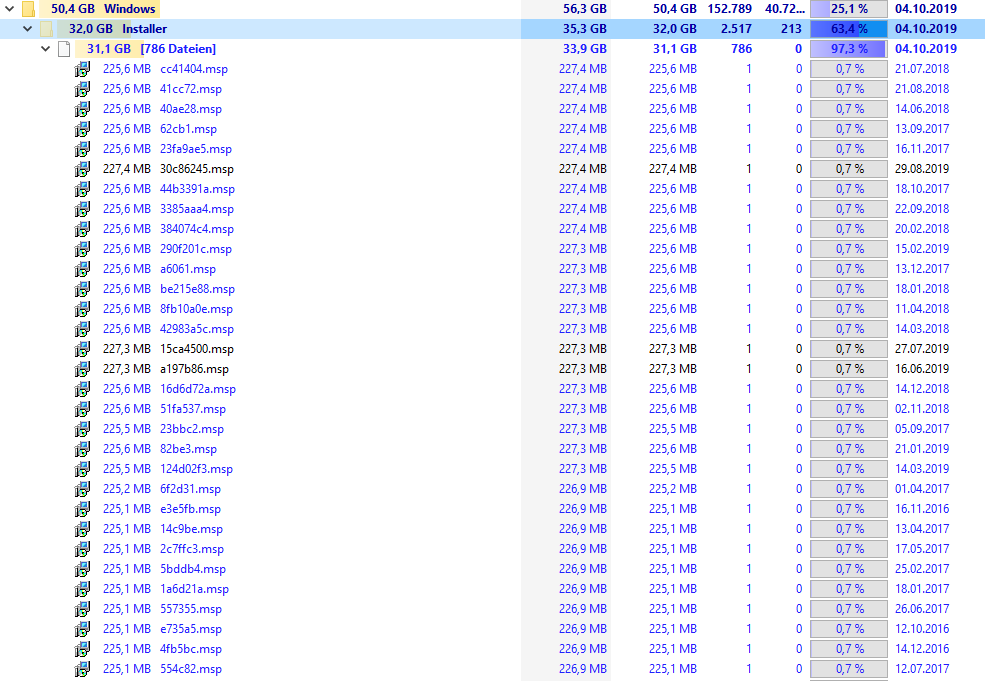The width and height of the screenshot is (990, 681).
Task: Click the 786 files count cell
Action: 741,49
